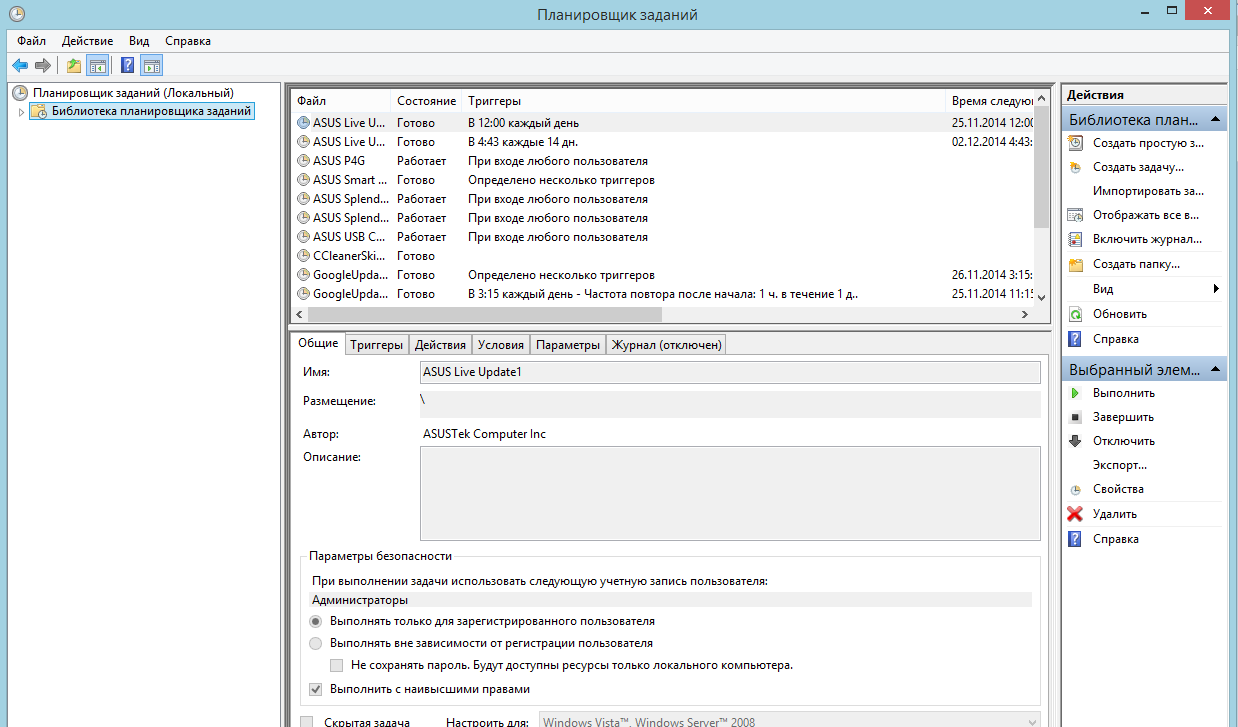Click Импортировать задачу in actions panel
This screenshot has height=727, width=1238.
tap(1147, 191)
